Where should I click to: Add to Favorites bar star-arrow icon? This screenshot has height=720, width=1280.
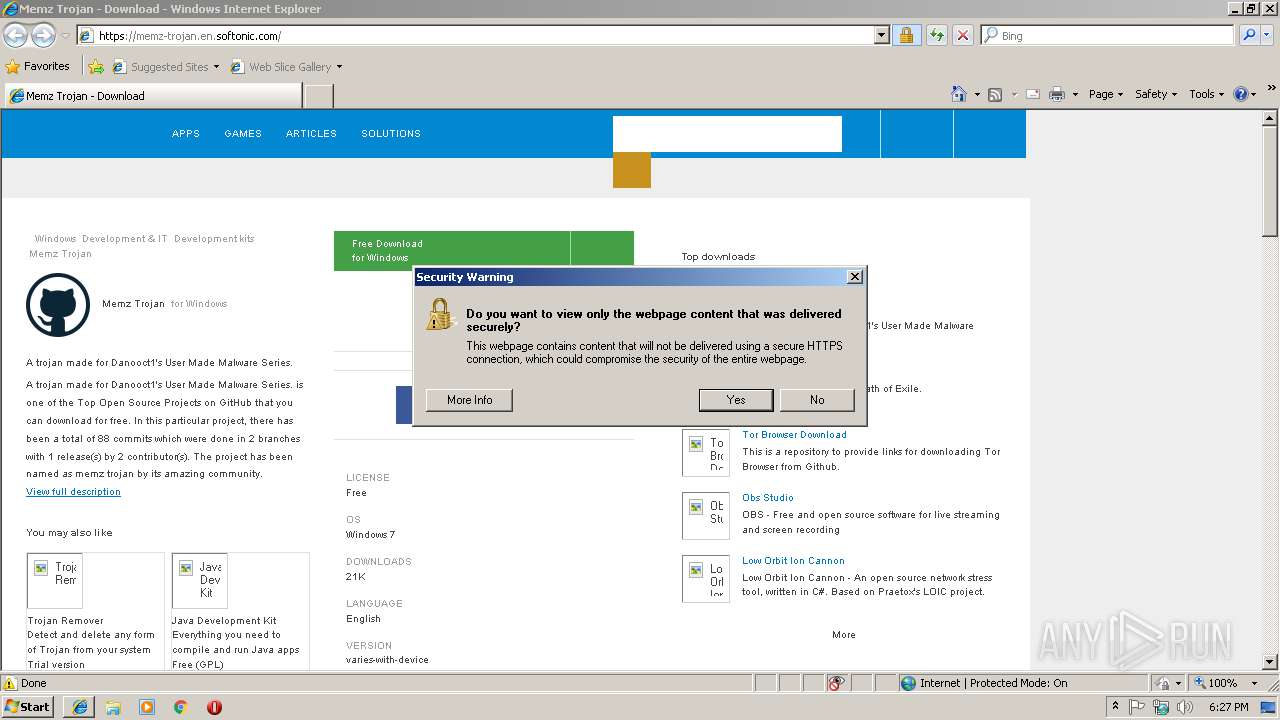coord(96,67)
